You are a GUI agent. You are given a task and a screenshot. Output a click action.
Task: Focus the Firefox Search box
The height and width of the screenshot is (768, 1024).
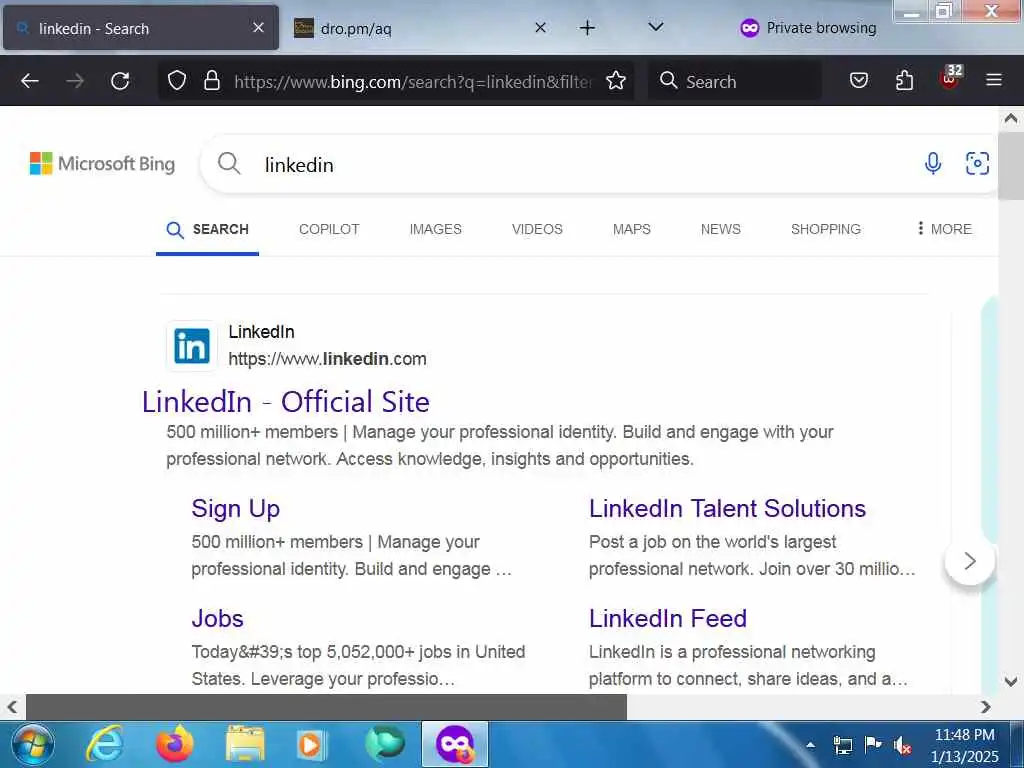pos(735,82)
